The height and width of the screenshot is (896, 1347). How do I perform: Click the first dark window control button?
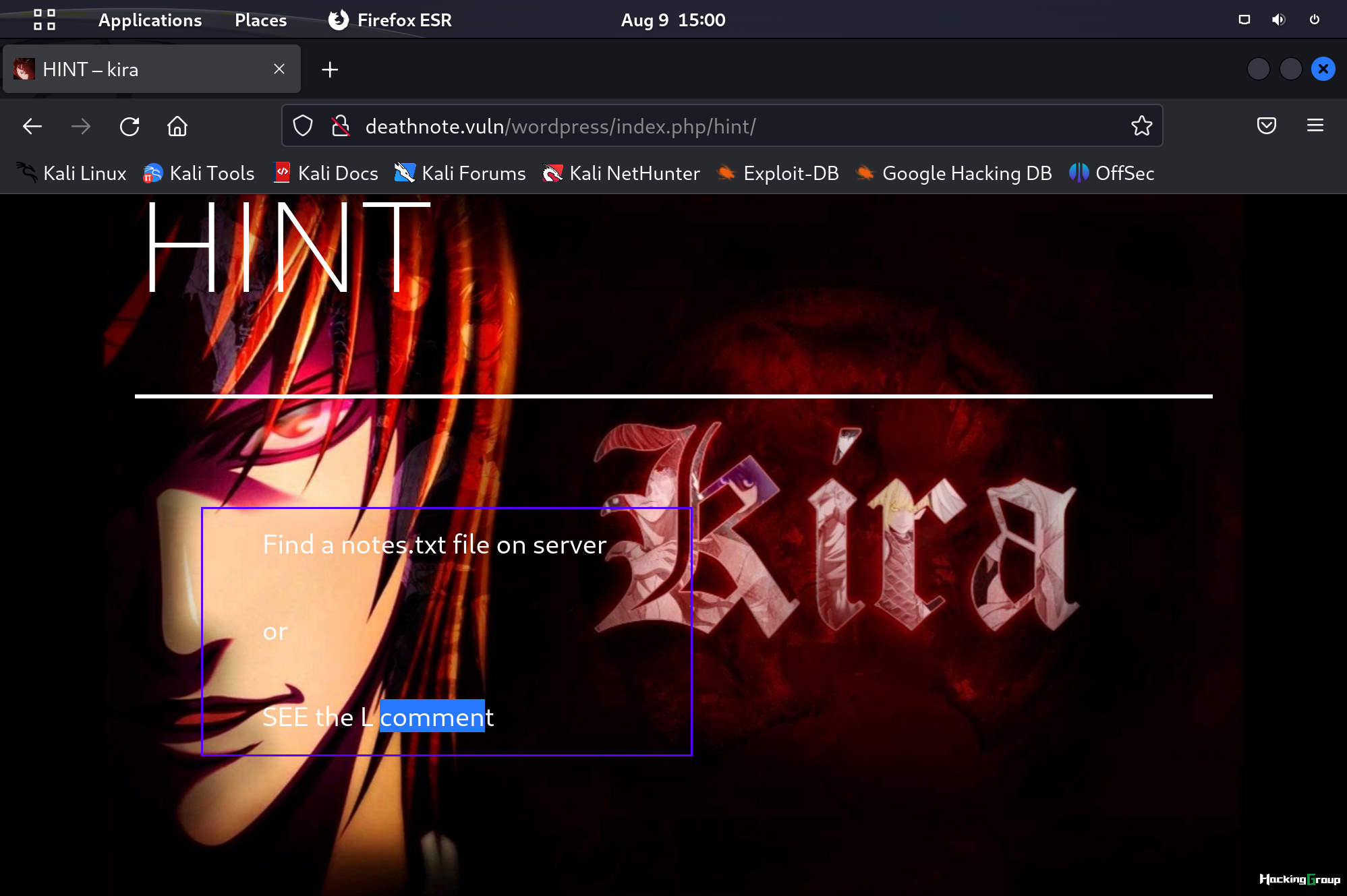(x=1259, y=69)
